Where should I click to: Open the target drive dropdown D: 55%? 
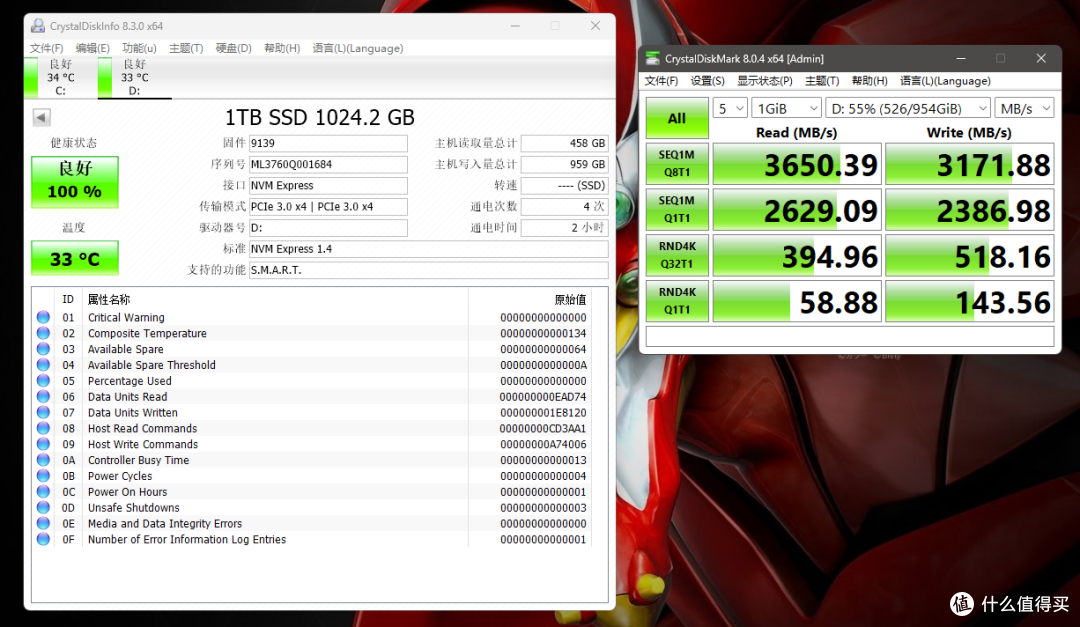pos(908,108)
